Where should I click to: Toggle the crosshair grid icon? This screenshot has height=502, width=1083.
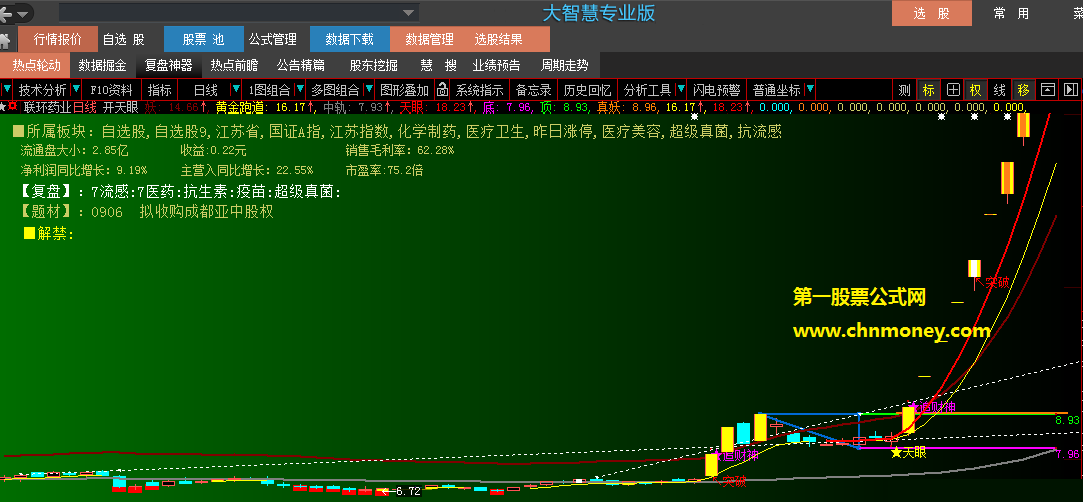[952, 90]
